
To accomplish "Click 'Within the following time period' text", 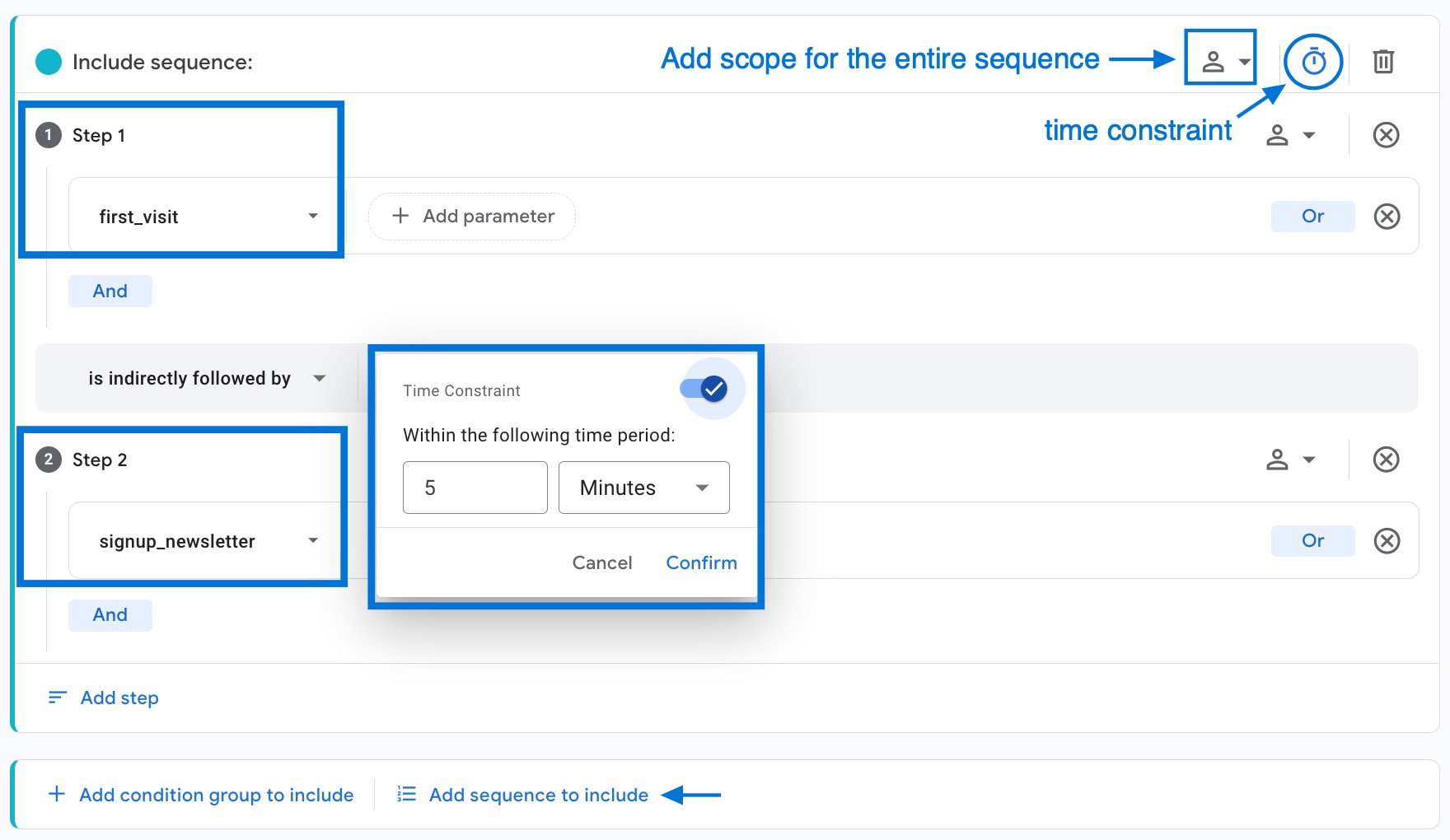I will [539, 435].
